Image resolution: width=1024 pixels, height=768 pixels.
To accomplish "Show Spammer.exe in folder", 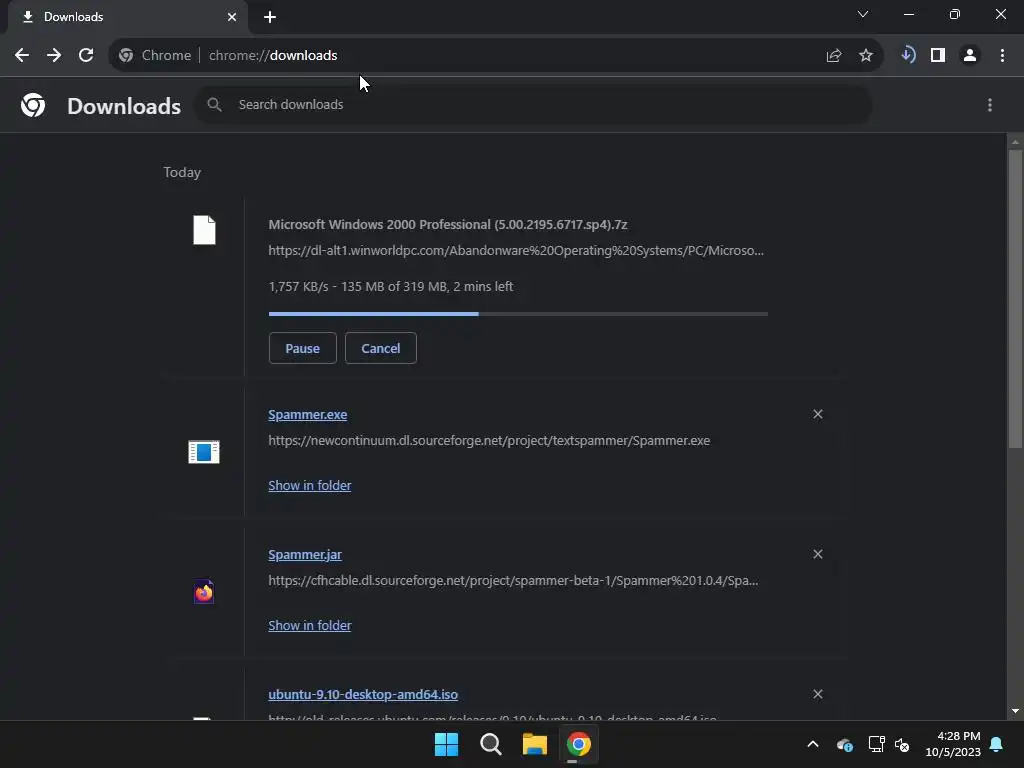I will 310,485.
